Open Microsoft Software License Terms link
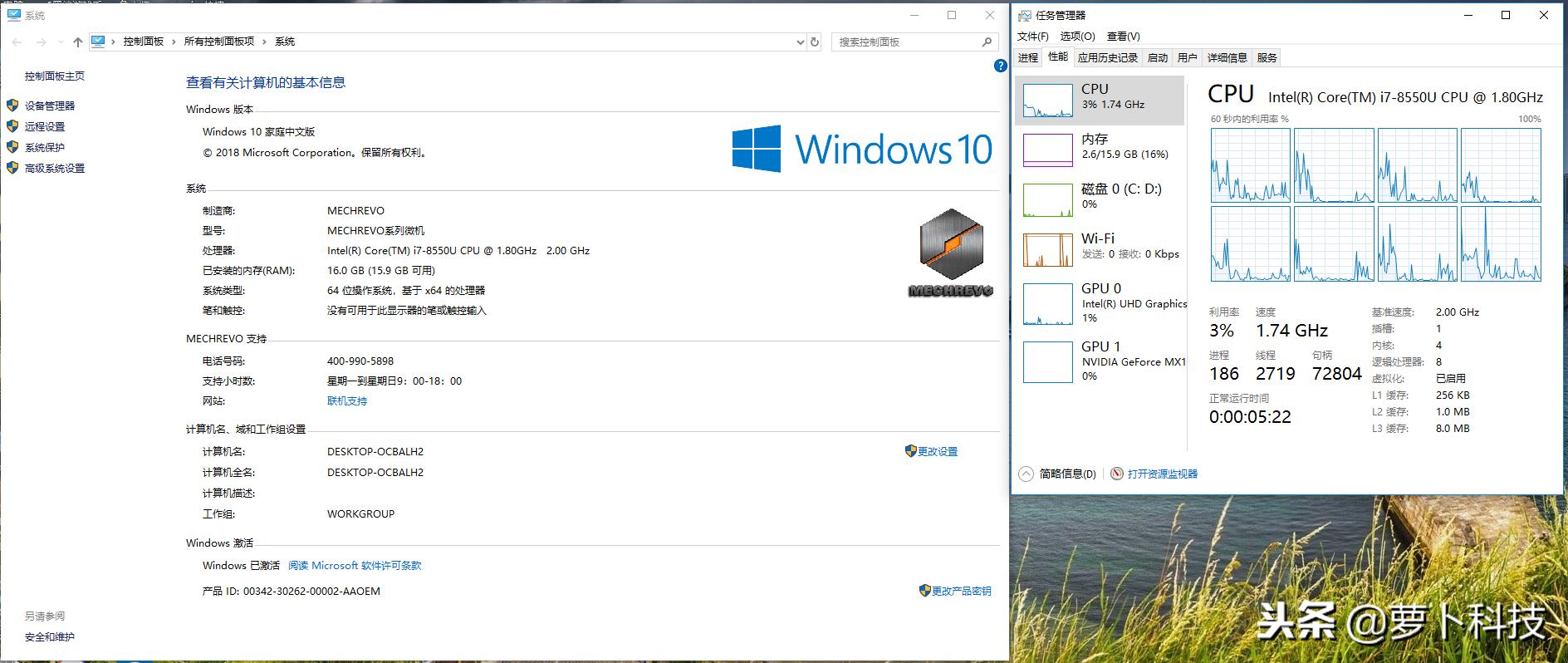Screen dimensions: 1568x663 [355, 565]
